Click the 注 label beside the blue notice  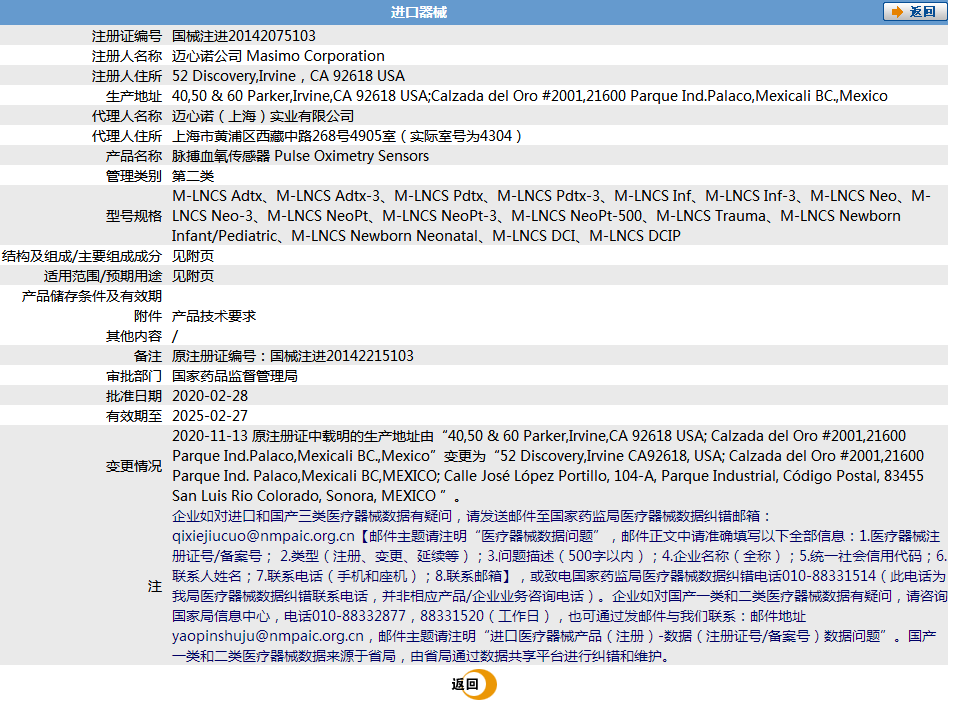pyautogui.click(x=155, y=586)
